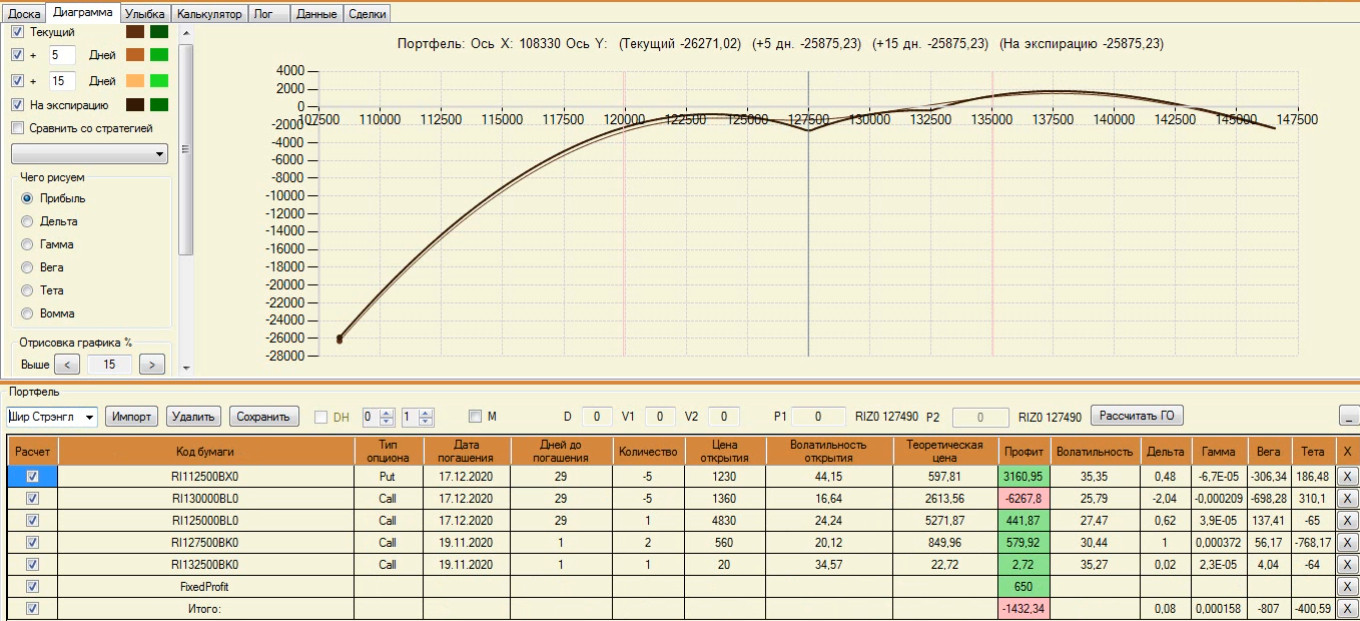Click the light orange swatch for +15 Дней

point(135,80)
